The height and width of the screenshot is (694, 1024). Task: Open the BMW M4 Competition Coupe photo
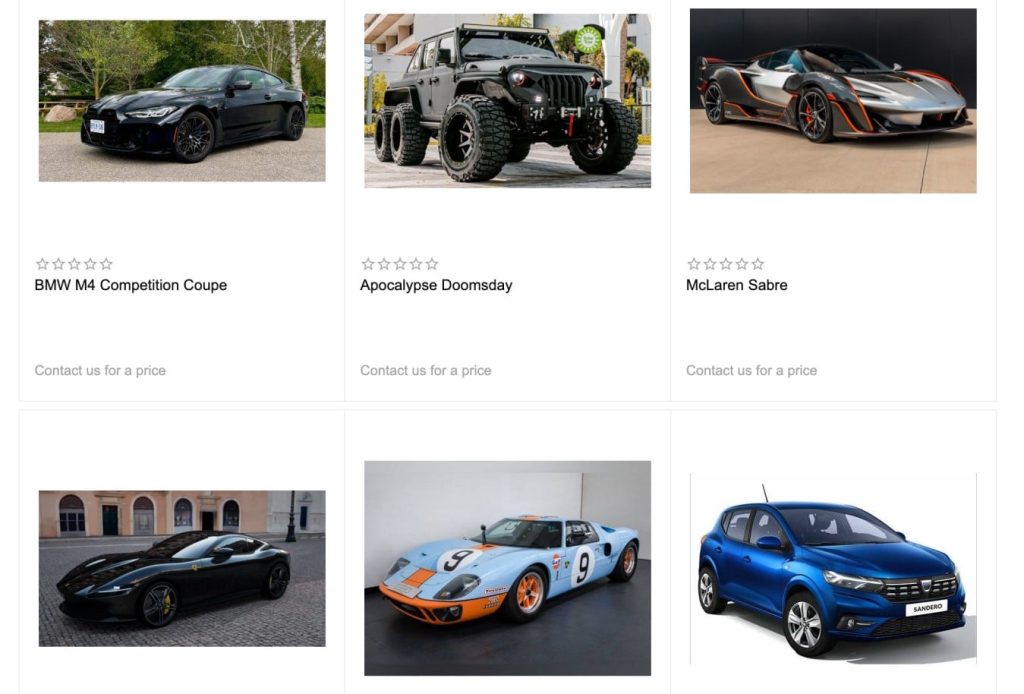182,101
